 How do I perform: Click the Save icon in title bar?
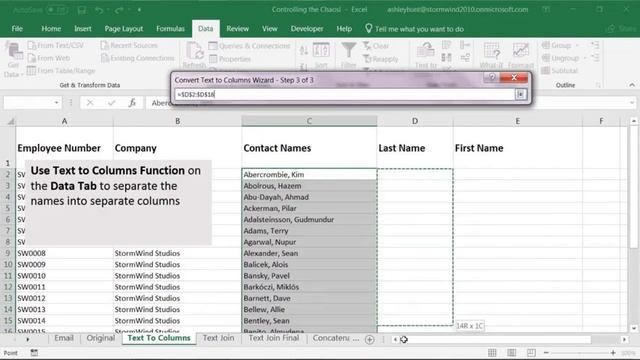(82, 9)
